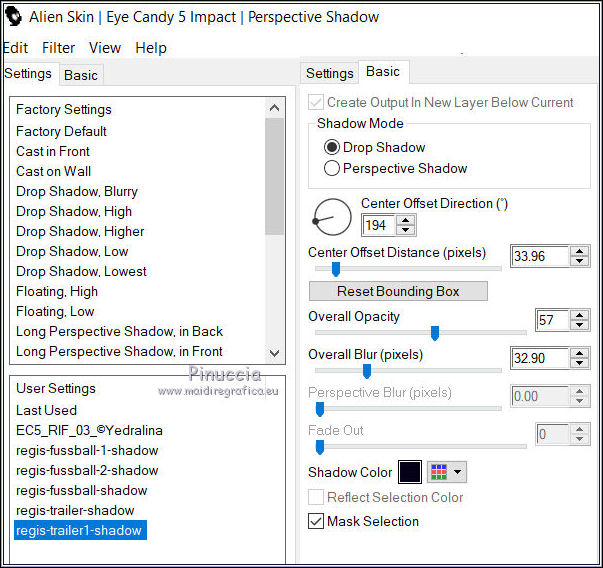This screenshot has width=603, height=568.
Task: Decrease Center Offset Direction with down arrow
Action: (405, 230)
